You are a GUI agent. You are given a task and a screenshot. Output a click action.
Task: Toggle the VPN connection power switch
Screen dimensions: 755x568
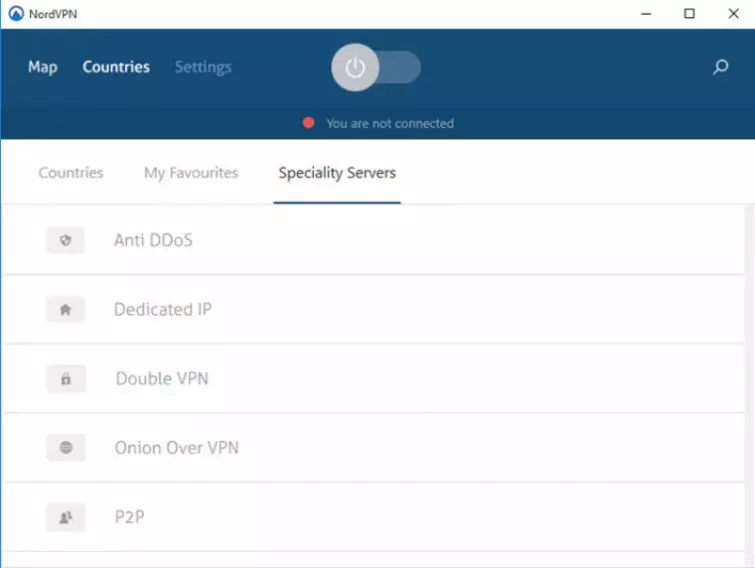(x=376, y=68)
